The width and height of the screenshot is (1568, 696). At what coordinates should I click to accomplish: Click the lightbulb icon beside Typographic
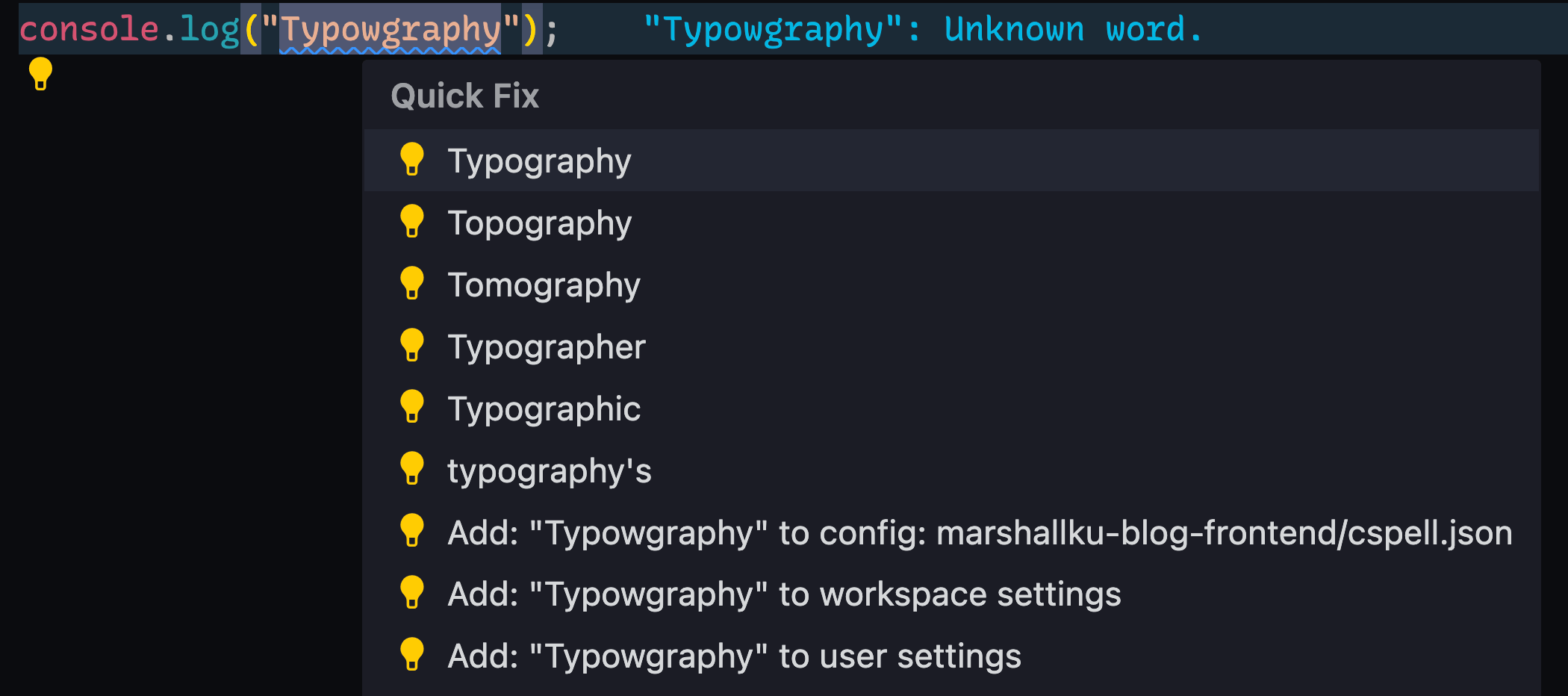click(412, 408)
